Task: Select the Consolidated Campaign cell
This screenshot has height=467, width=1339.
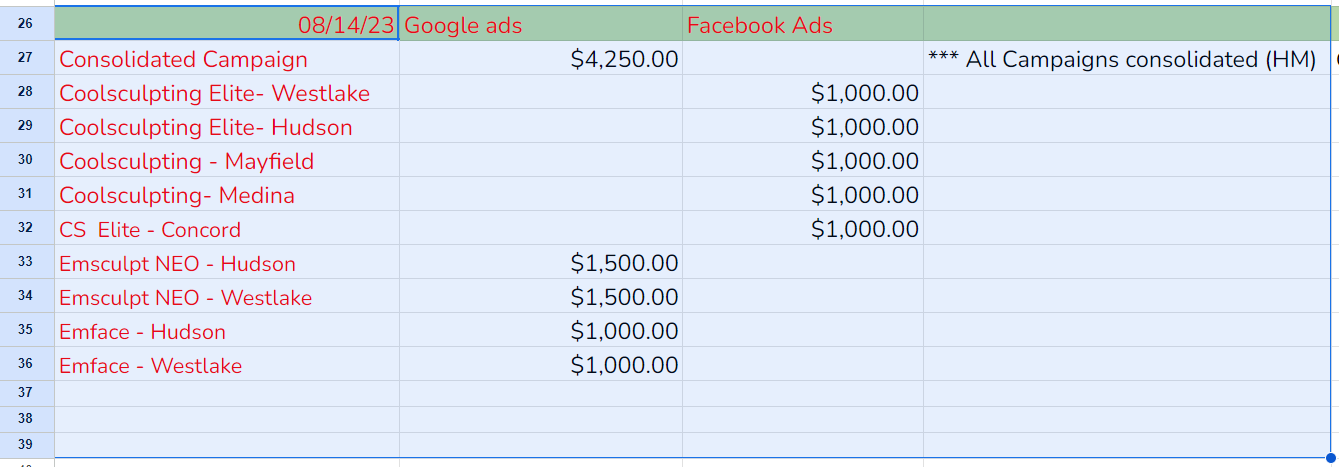Action: pyautogui.click(x=227, y=59)
